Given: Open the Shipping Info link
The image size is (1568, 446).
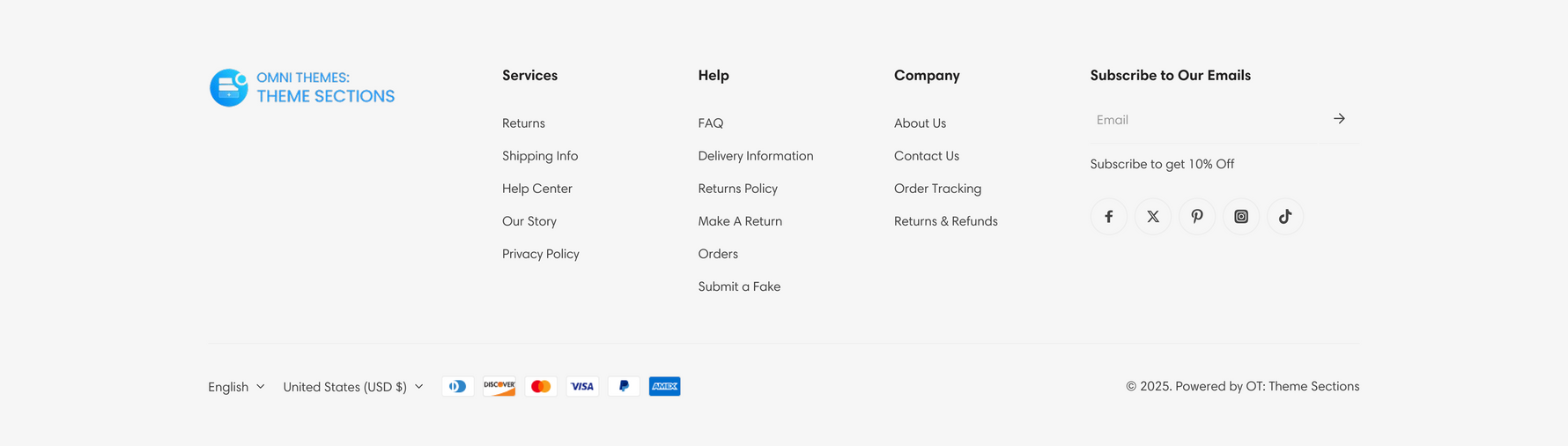Looking at the screenshot, I should tap(540, 156).
